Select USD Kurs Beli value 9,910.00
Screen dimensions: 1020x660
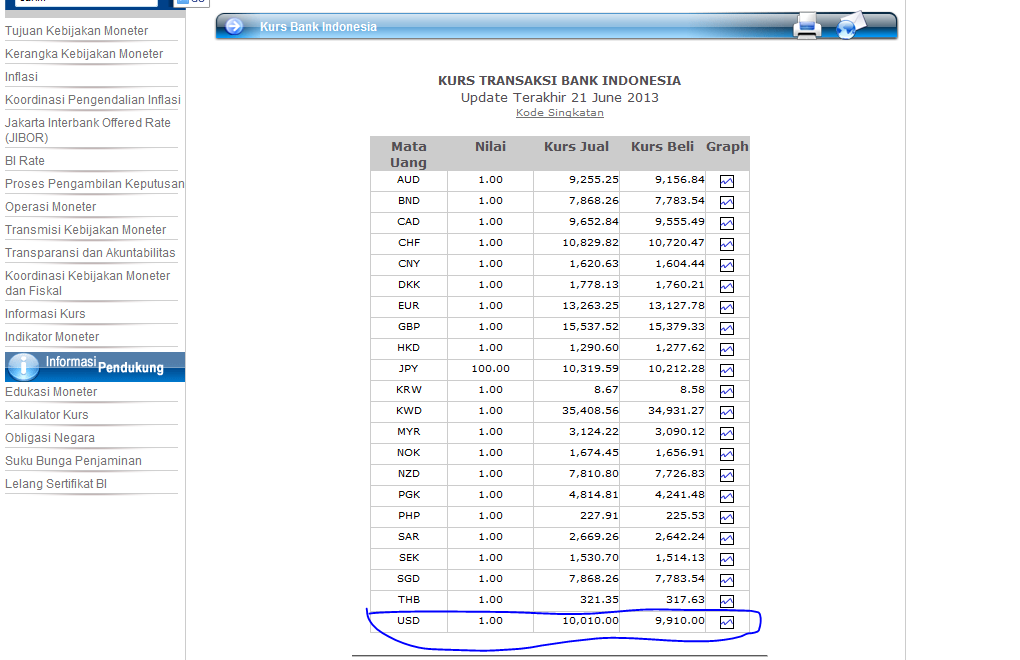(x=680, y=620)
